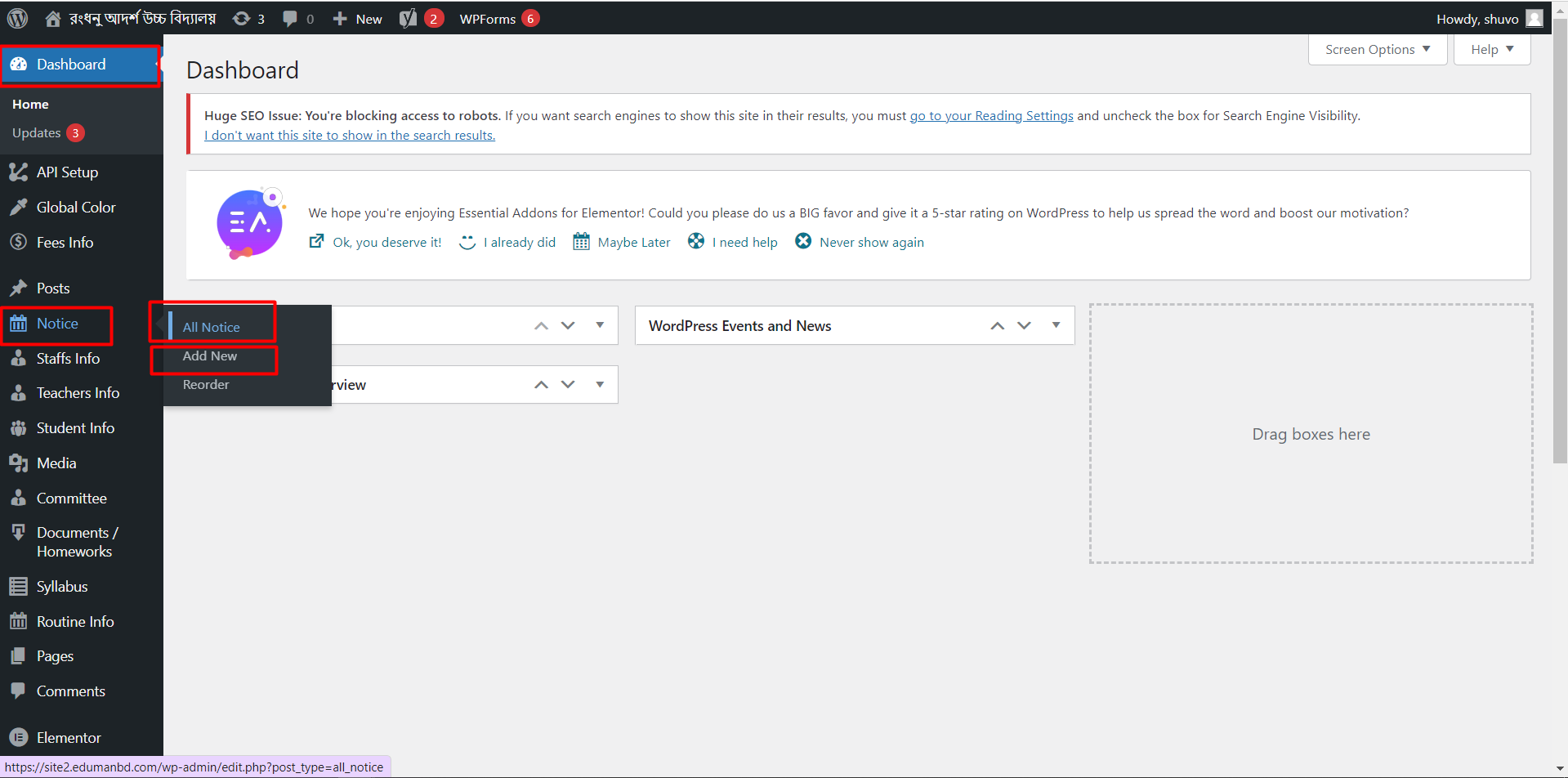This screenshot has width=1568, height=778.
Task: Click the Elementor icon in the sidebar
Action: click(x=18, y=737)
